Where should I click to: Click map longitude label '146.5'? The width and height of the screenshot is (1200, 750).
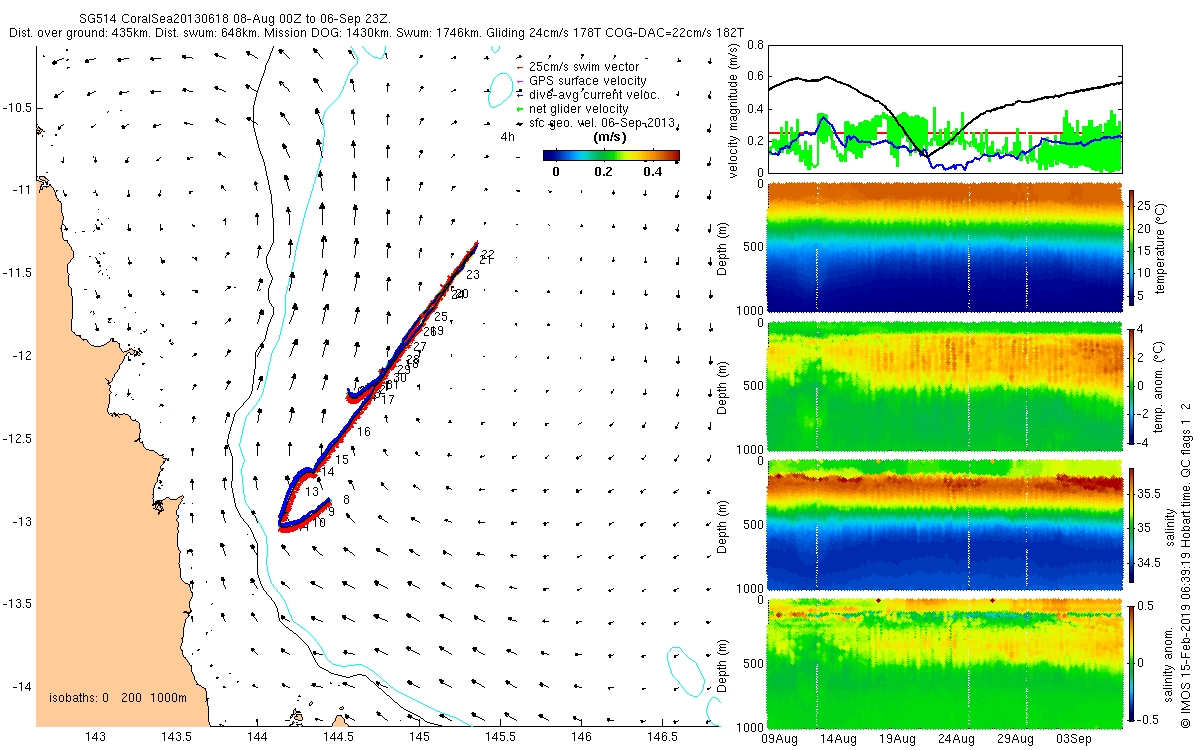coord(662,738)
